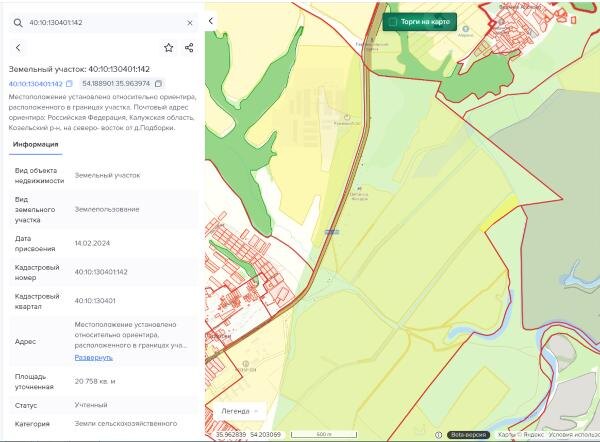Expand the Легенда dropdown
The image size is (600, 442).
[x=240, y=411]
